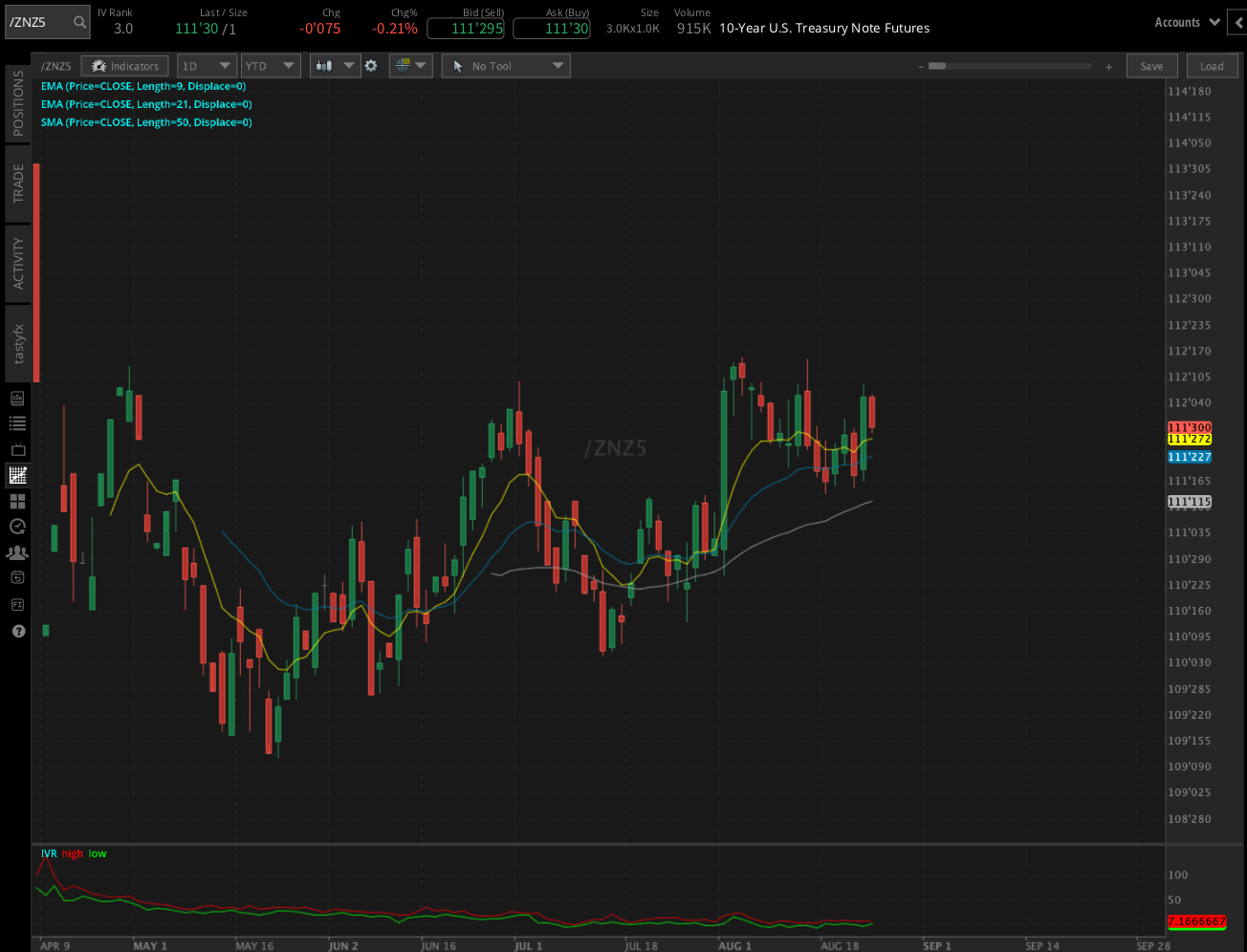1247x952 pixels.
Task: Click the 114'180 price axis label
Action: point(1190,92)
